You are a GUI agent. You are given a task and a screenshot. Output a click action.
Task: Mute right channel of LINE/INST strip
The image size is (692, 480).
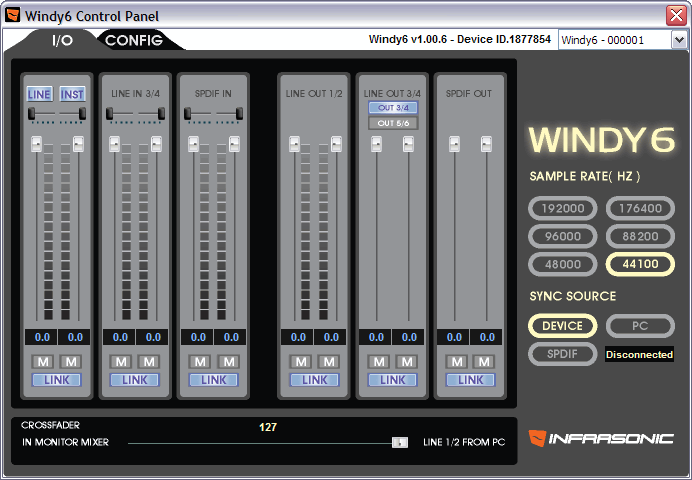point(71,362)
